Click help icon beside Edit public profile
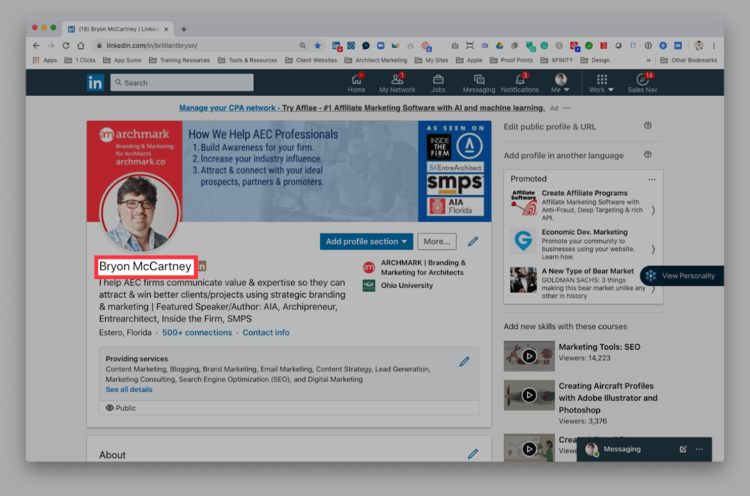This screenshot has height=496, width=750. [x=648, y=126]
